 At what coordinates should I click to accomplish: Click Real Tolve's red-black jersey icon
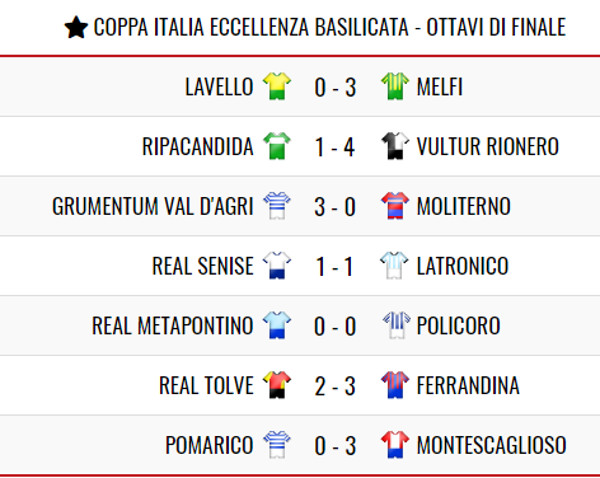coord(277,385)
